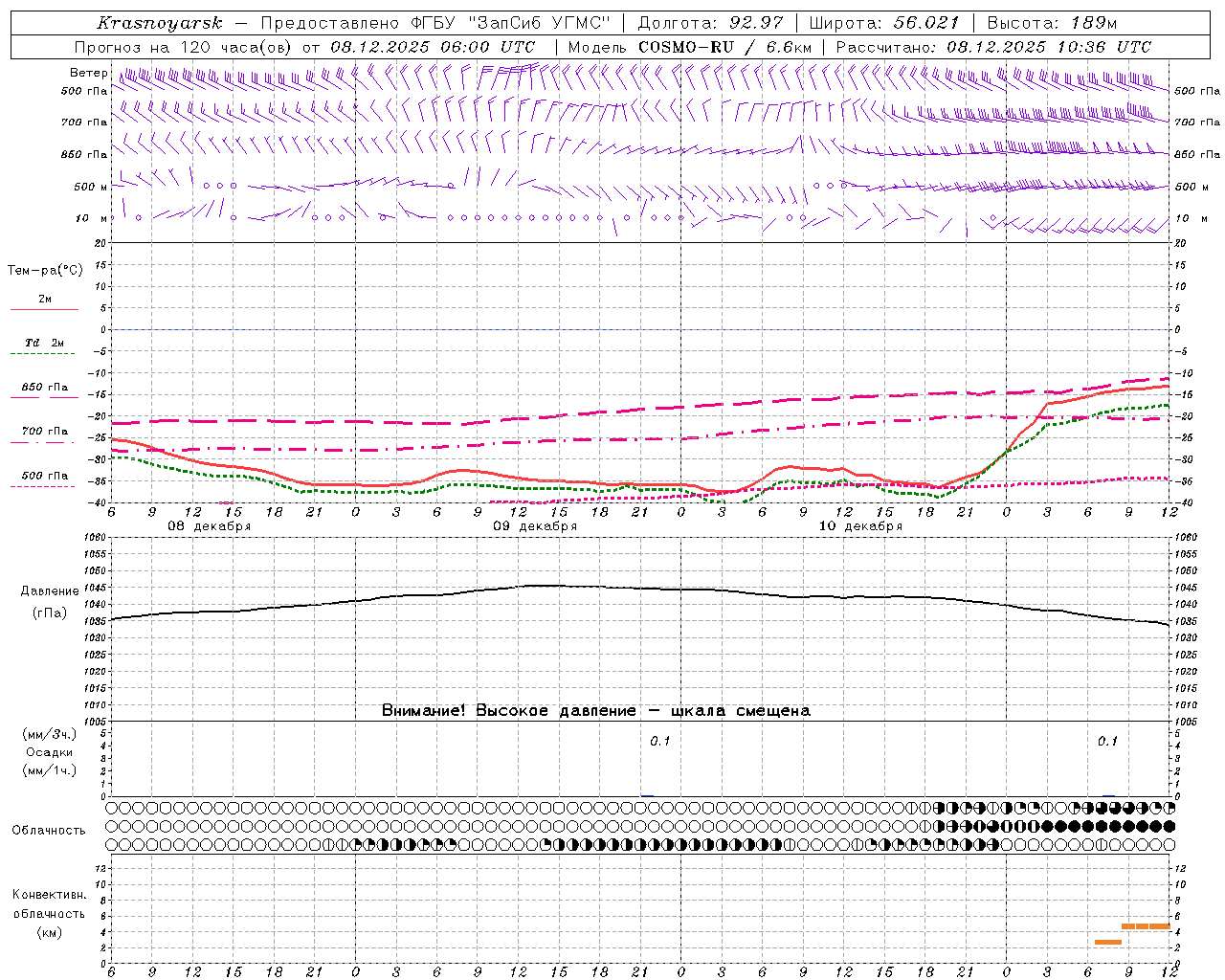Click the Долгота: 92.97 value
The image size is (1225, 980).
pos(710,23)
